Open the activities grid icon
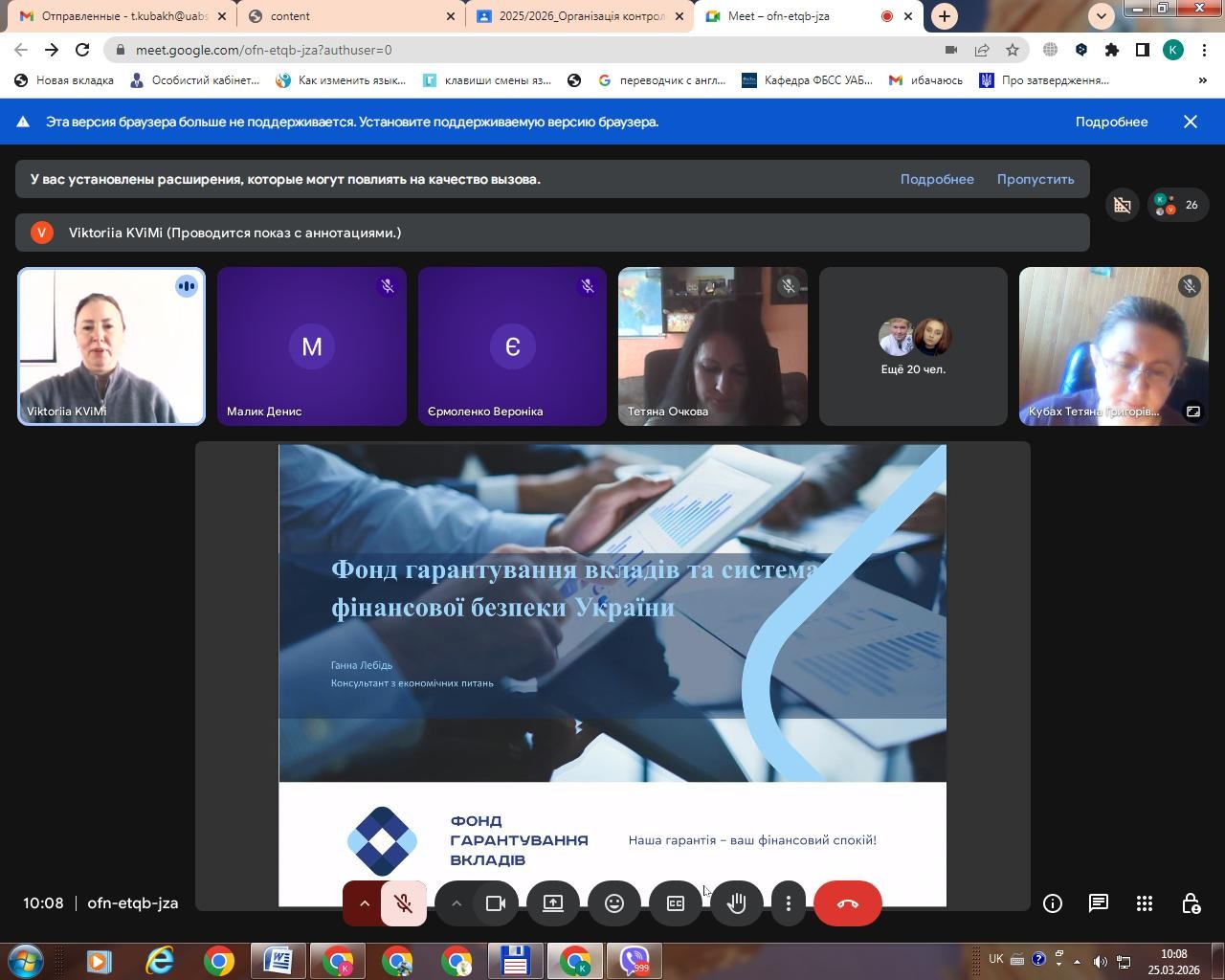 (1144, 903)
